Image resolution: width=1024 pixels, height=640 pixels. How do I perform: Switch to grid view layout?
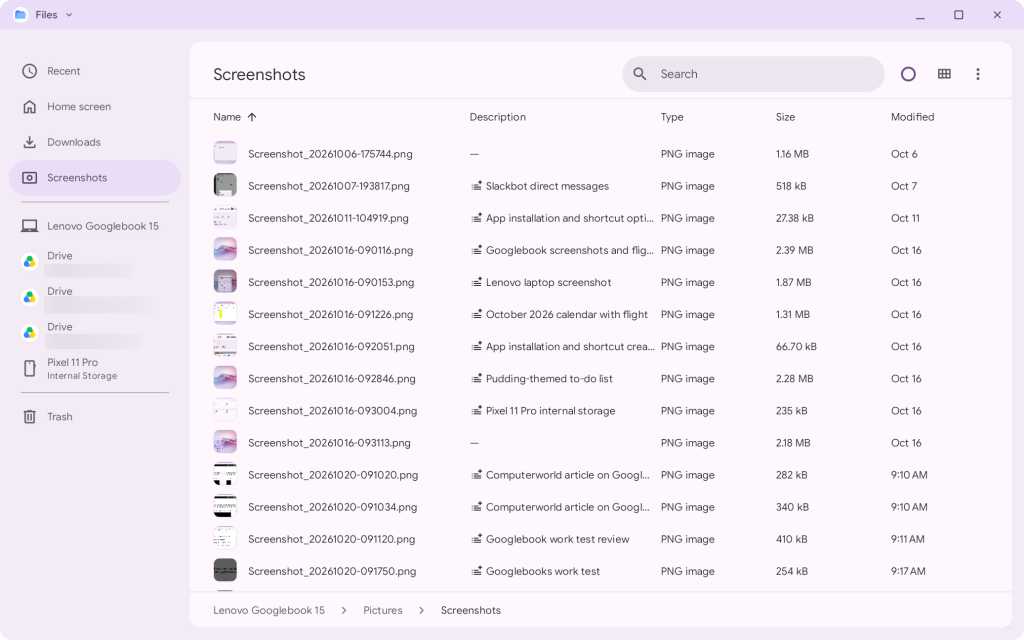pyautogui.click(x=944, y=74)
